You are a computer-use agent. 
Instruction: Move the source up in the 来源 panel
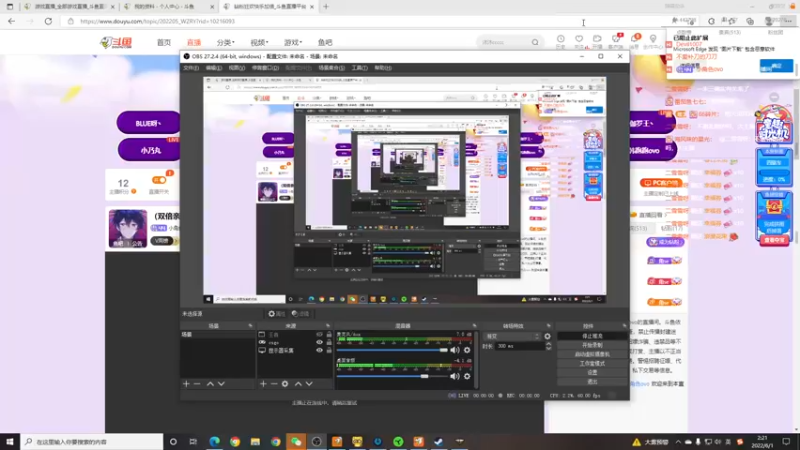click(298, 384)
